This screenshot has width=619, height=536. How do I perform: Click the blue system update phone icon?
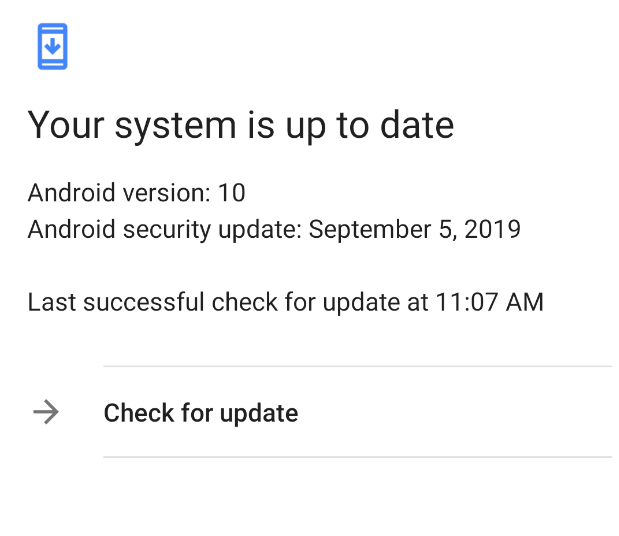[53, 46]
